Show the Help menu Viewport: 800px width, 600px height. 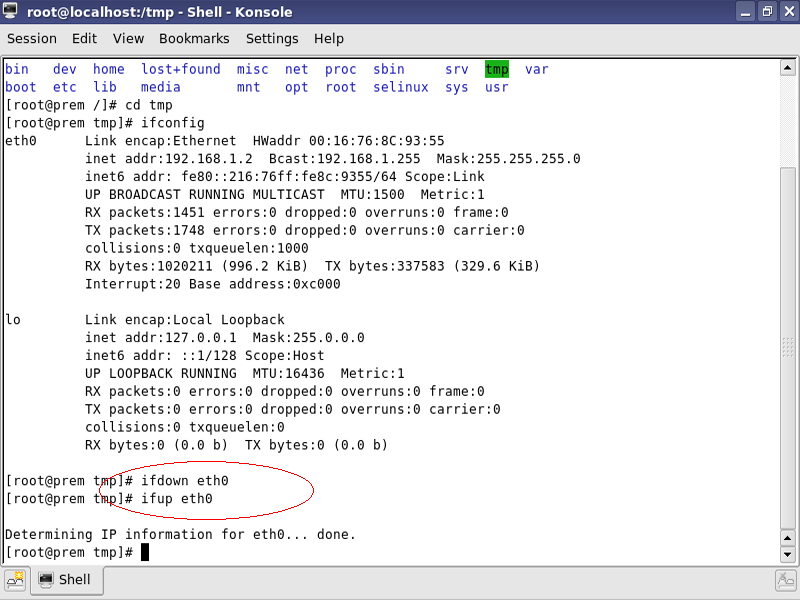coord(328,39)
